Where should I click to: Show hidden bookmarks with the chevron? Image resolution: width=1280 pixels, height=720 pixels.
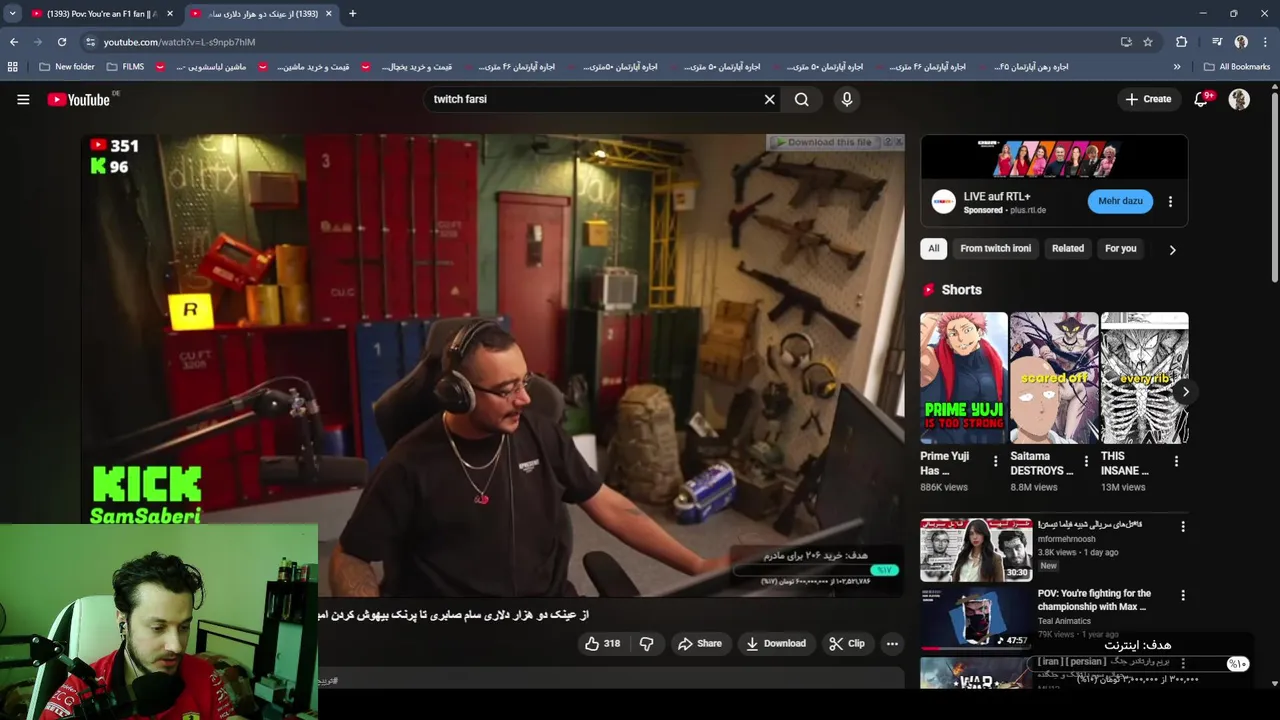[x=1177, y=67]
